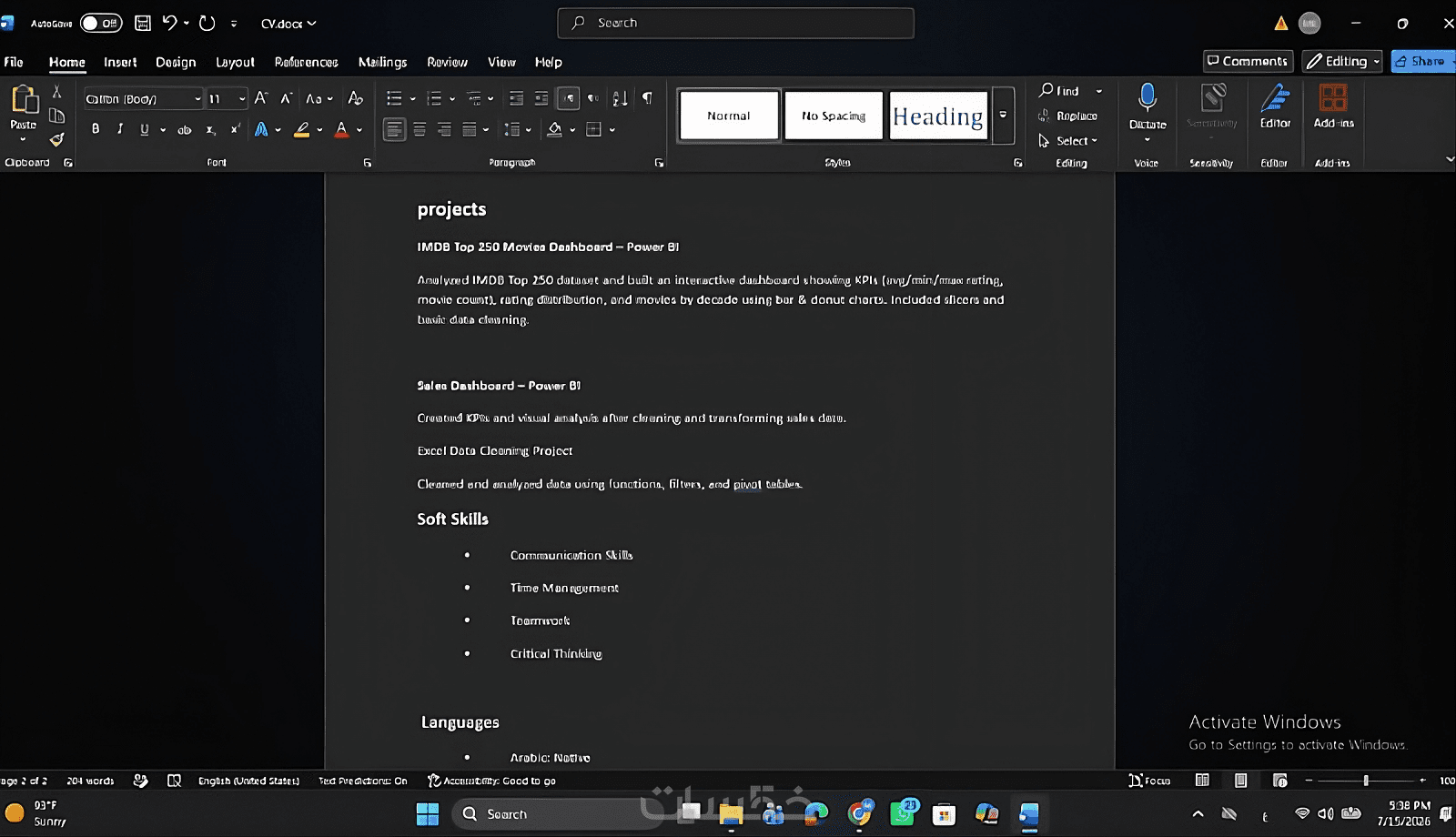Screen dimensions: 1456x837
Task: Switch to the Layout tab
Action: coord(235,62)
